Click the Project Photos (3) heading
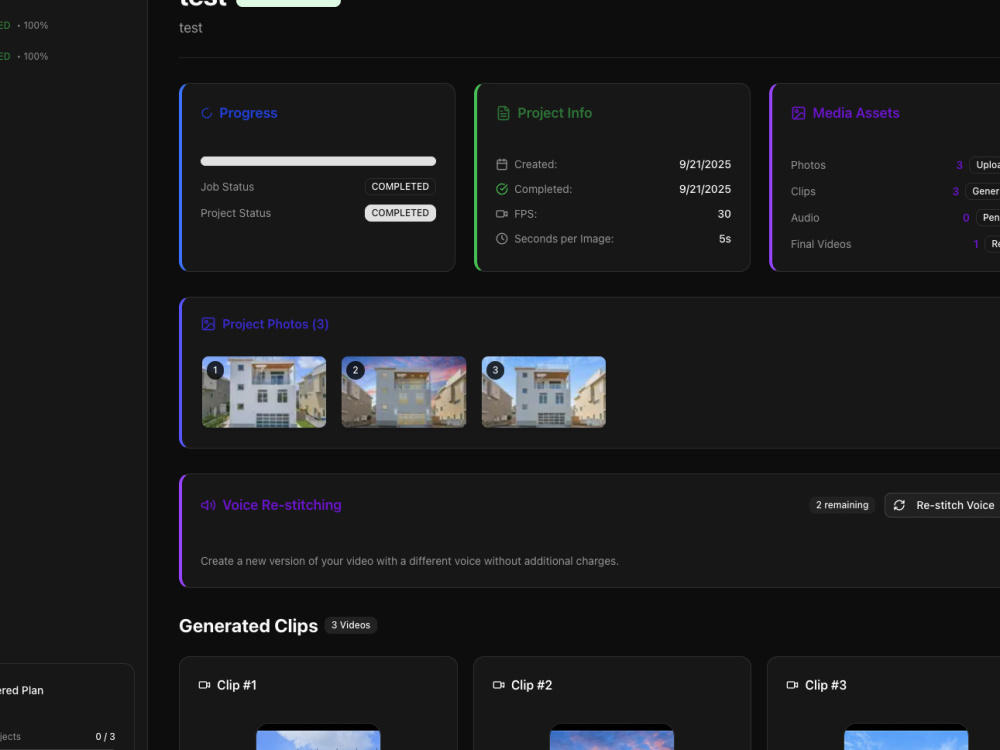 pos(276,324)
